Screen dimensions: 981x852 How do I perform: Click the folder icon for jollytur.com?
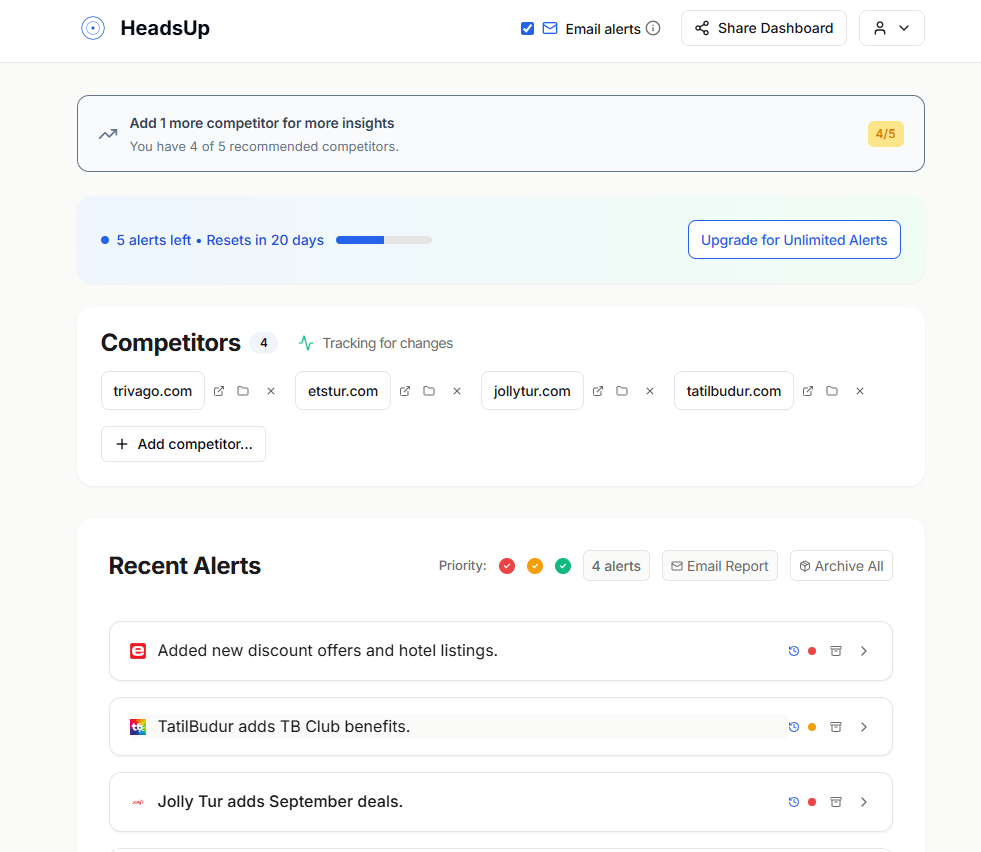pyautogui.click(x=622, y=391)
